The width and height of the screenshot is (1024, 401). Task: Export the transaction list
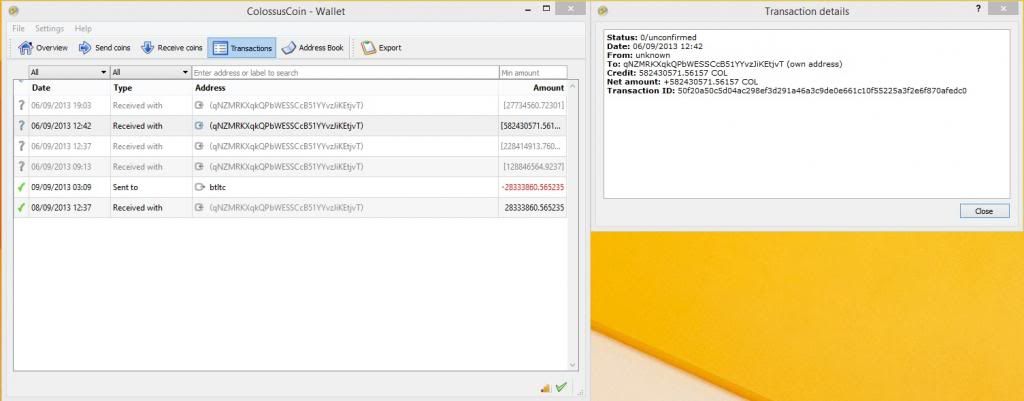(381, 48)
